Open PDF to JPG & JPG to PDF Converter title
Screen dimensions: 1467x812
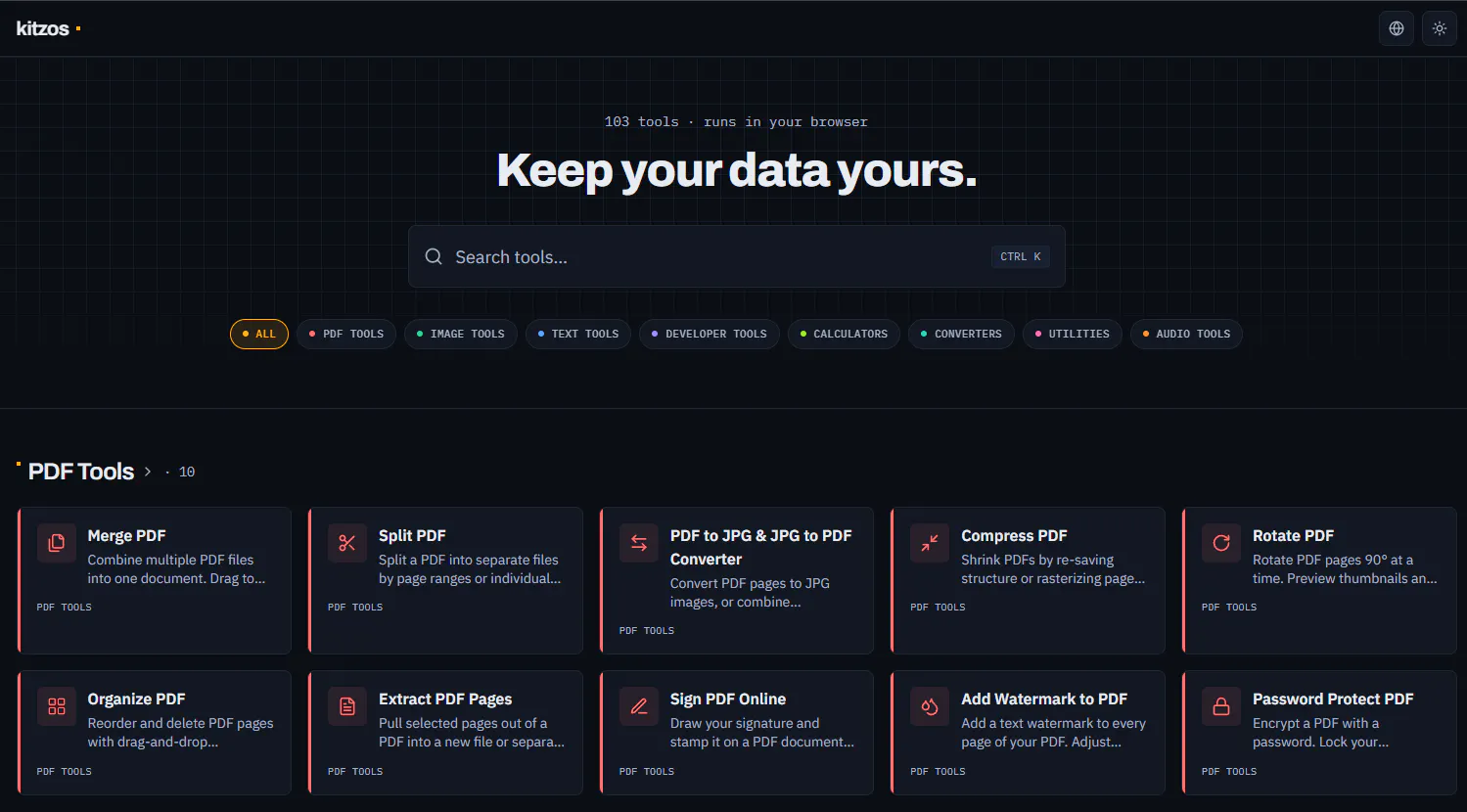pos(760,548)
